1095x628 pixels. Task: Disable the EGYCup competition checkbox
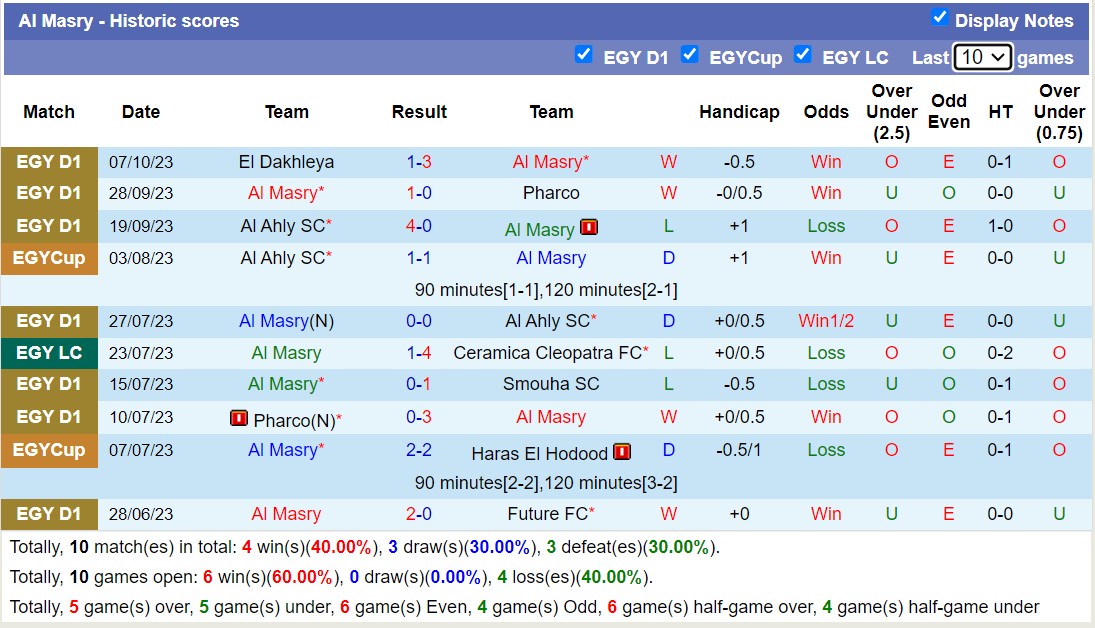point(689,55)
